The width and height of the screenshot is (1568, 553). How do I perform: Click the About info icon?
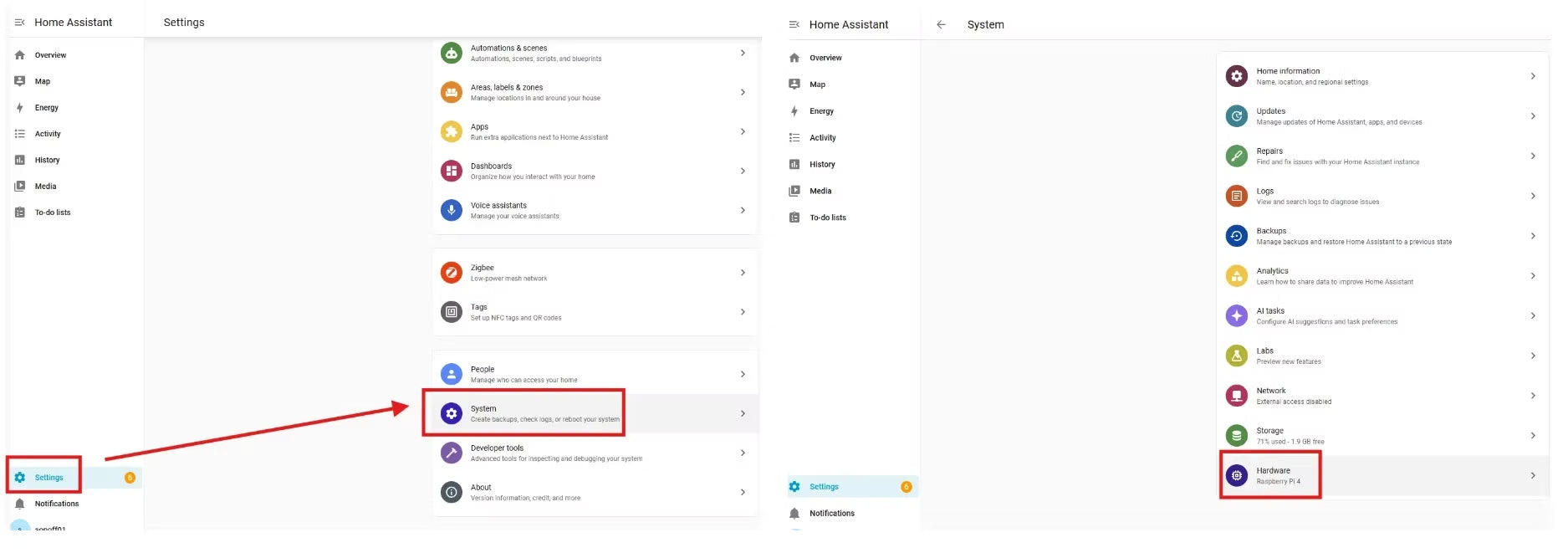tap(452, 492)
